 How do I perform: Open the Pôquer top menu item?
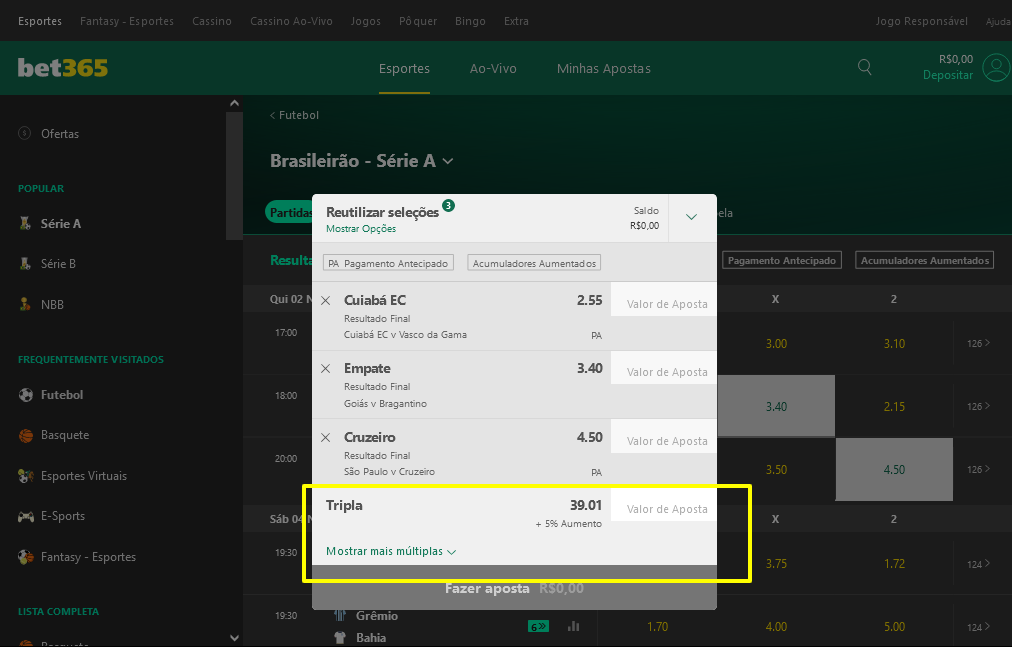pyautogui.click(x=418, y=21)
